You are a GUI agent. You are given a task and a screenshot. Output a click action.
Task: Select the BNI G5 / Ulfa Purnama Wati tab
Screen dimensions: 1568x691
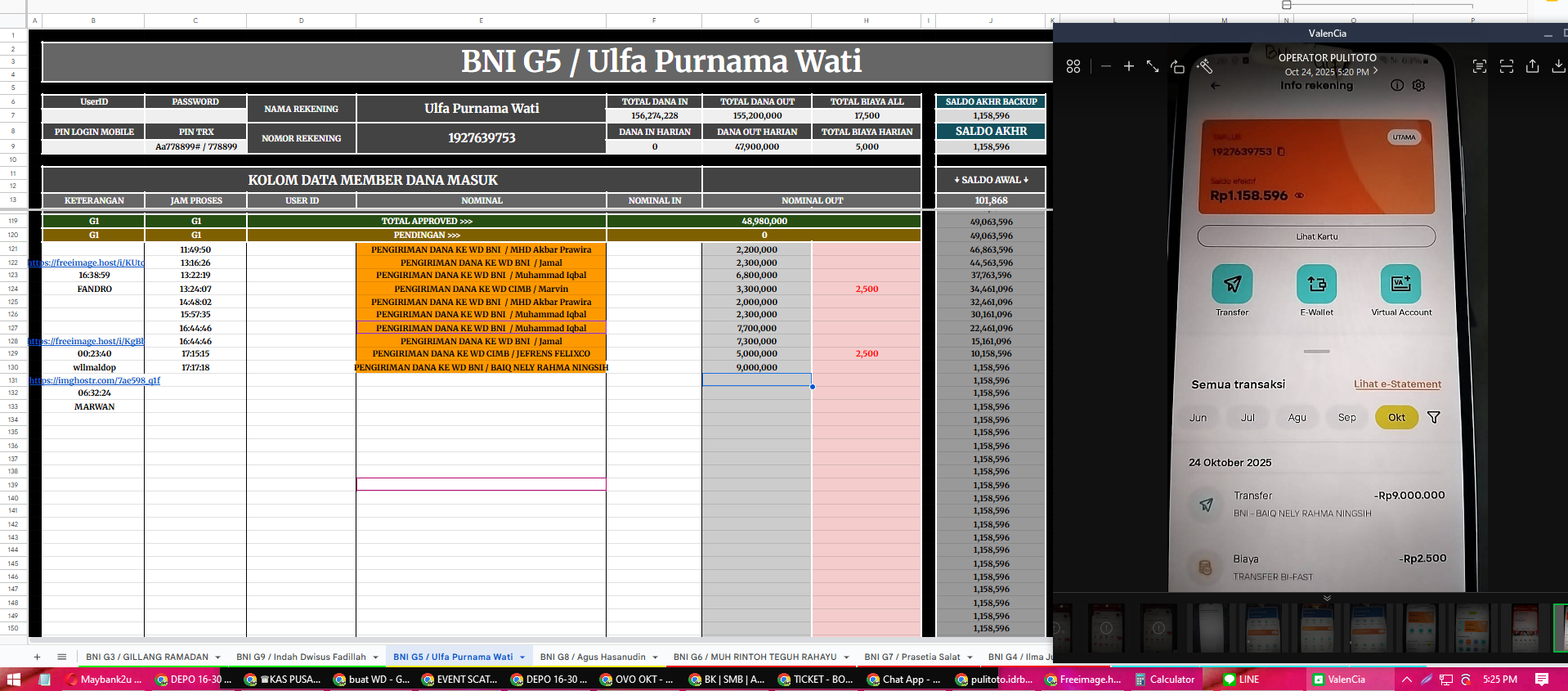pyautogui.click(x=453, y=657)
